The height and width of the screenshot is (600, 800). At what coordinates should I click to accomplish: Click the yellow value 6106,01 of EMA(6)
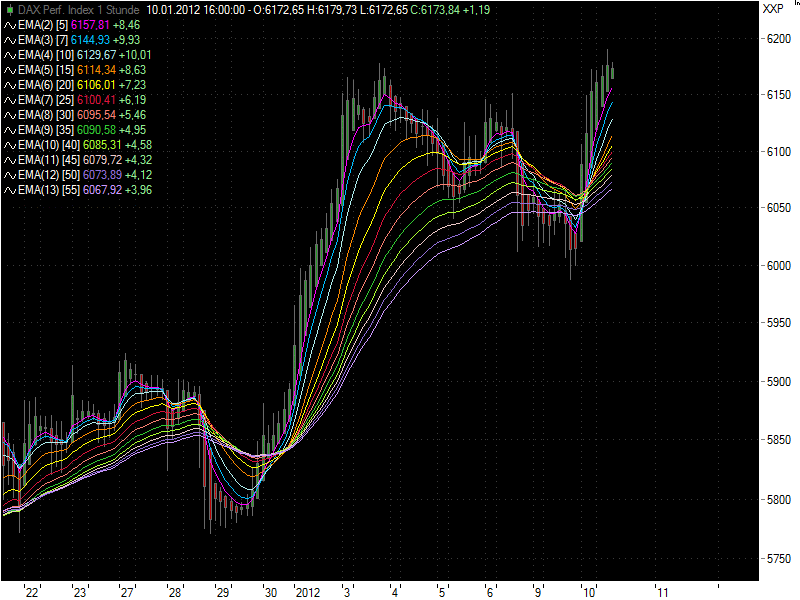tap(96, 85)
